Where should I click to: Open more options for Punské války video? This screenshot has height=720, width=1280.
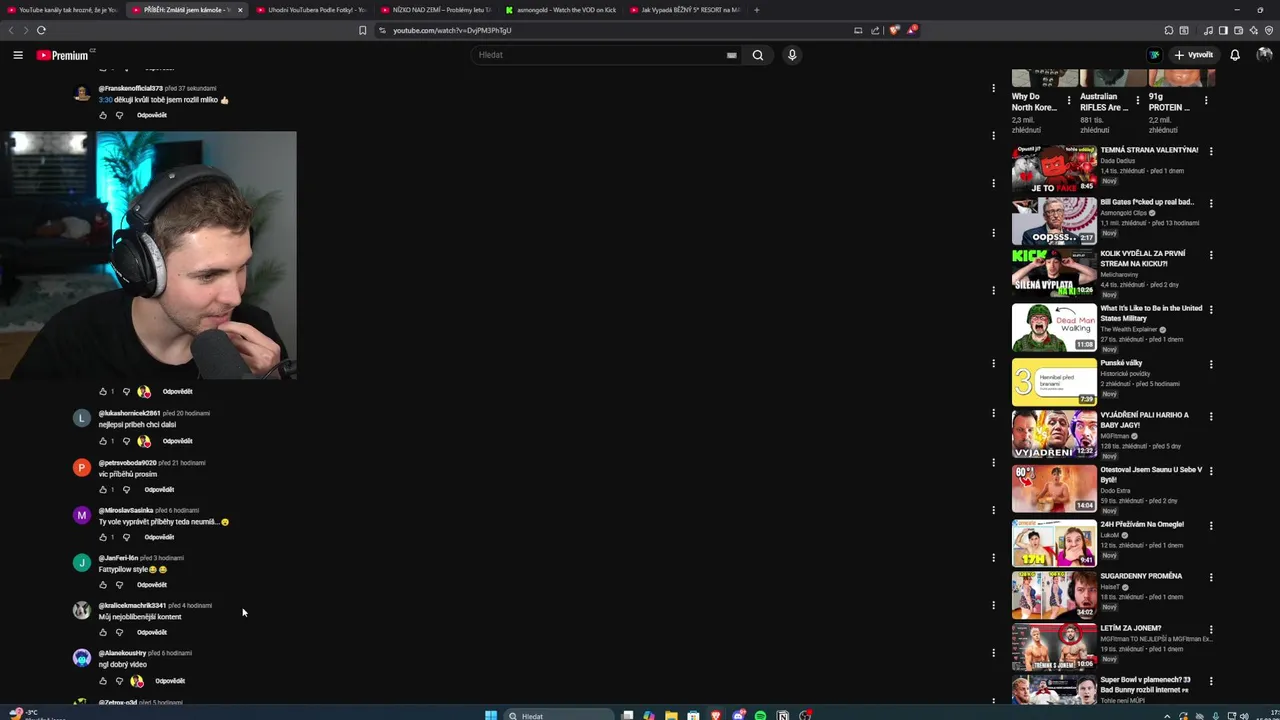(1211, 364)
